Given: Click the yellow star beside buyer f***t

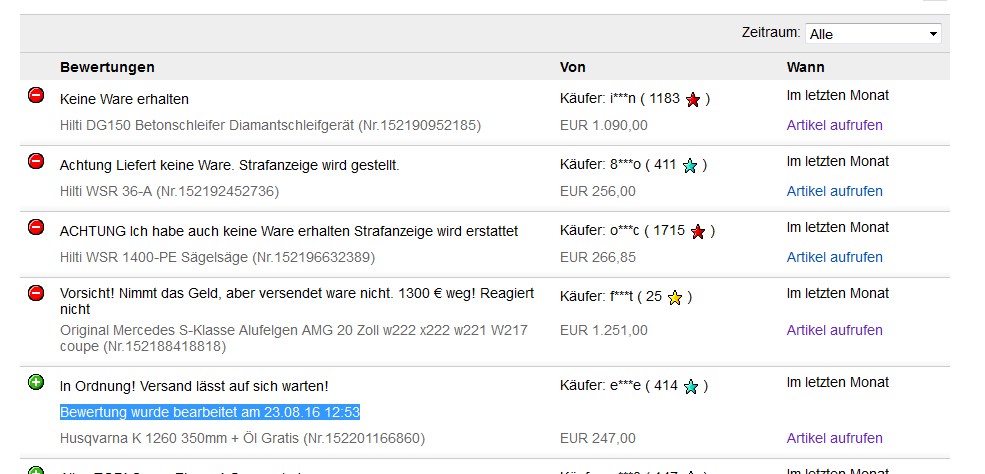Looking at the screenshot, I should coord(675,298).
